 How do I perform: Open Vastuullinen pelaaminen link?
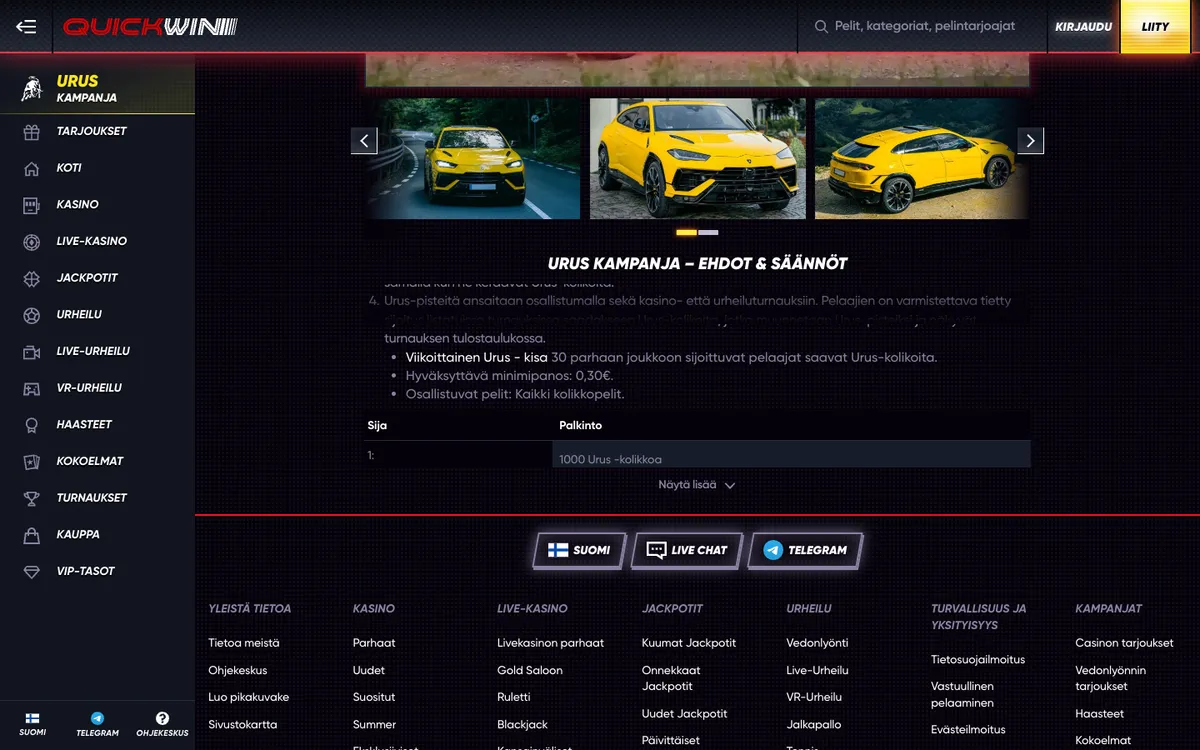point(962,695)
